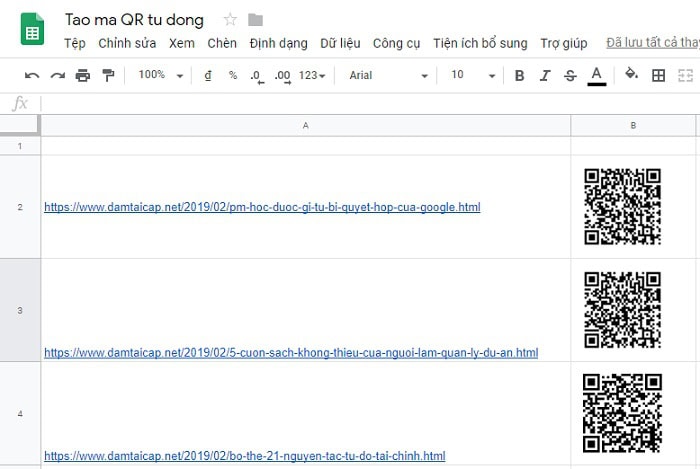Screen dimensions: 700x469
Task: Select row 4 header
Action: click(20, 414)
